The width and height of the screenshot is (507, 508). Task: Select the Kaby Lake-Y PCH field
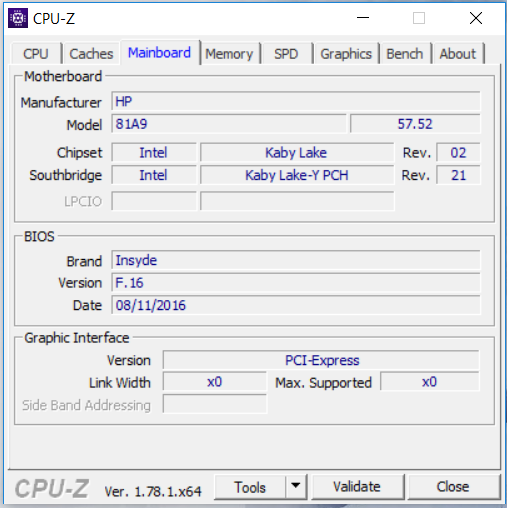pos(297,175)
